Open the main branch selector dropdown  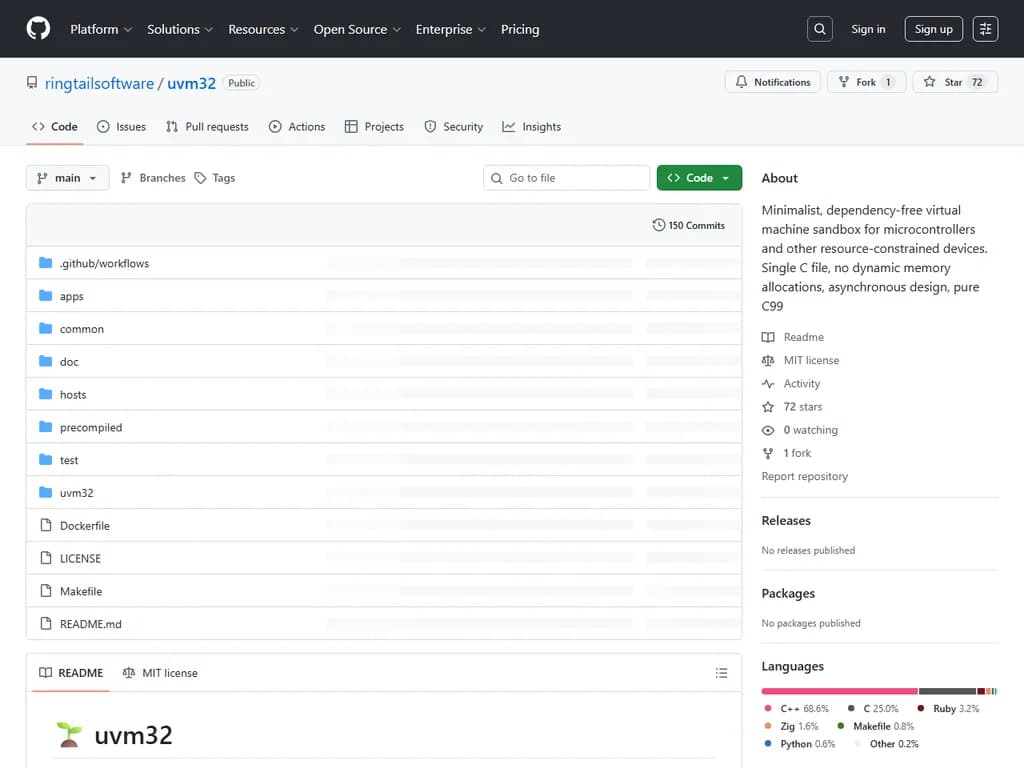click(66, 177)
